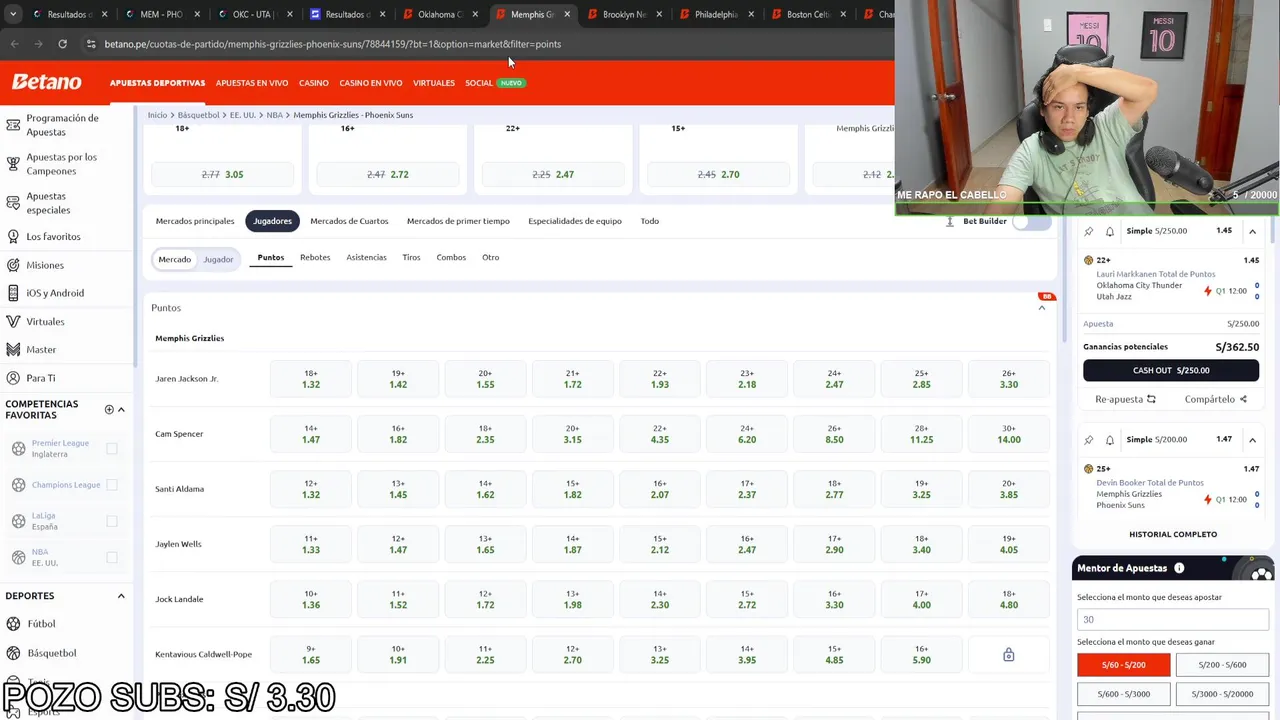The height and width of the screenshot is (720, 1280).
Task: Select the Apuestas especiales icon
Action: pos(13,203)
